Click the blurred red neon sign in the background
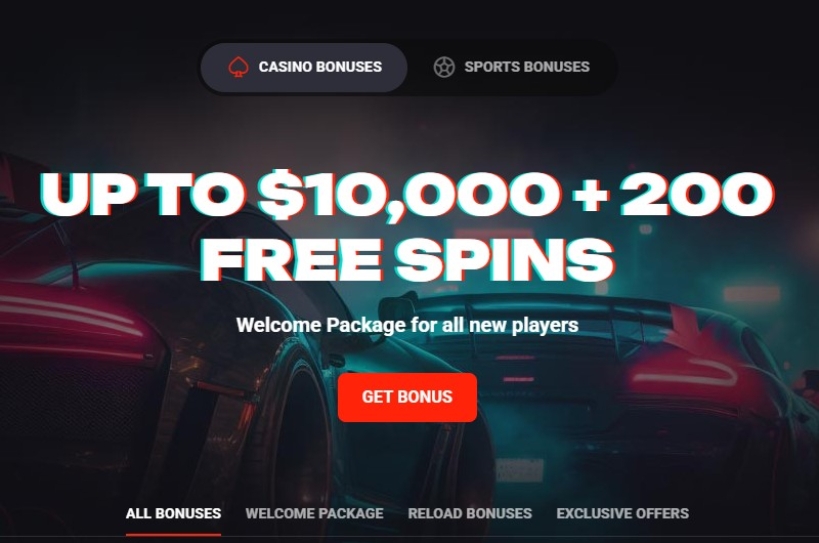The image size is (819, 543). (751, 293)
